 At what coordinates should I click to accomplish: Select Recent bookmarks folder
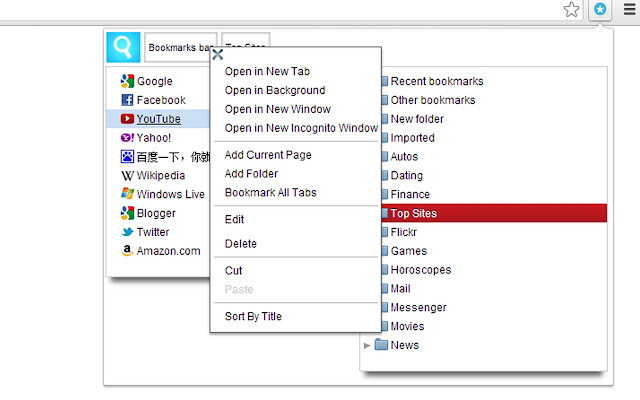[437, 81]
